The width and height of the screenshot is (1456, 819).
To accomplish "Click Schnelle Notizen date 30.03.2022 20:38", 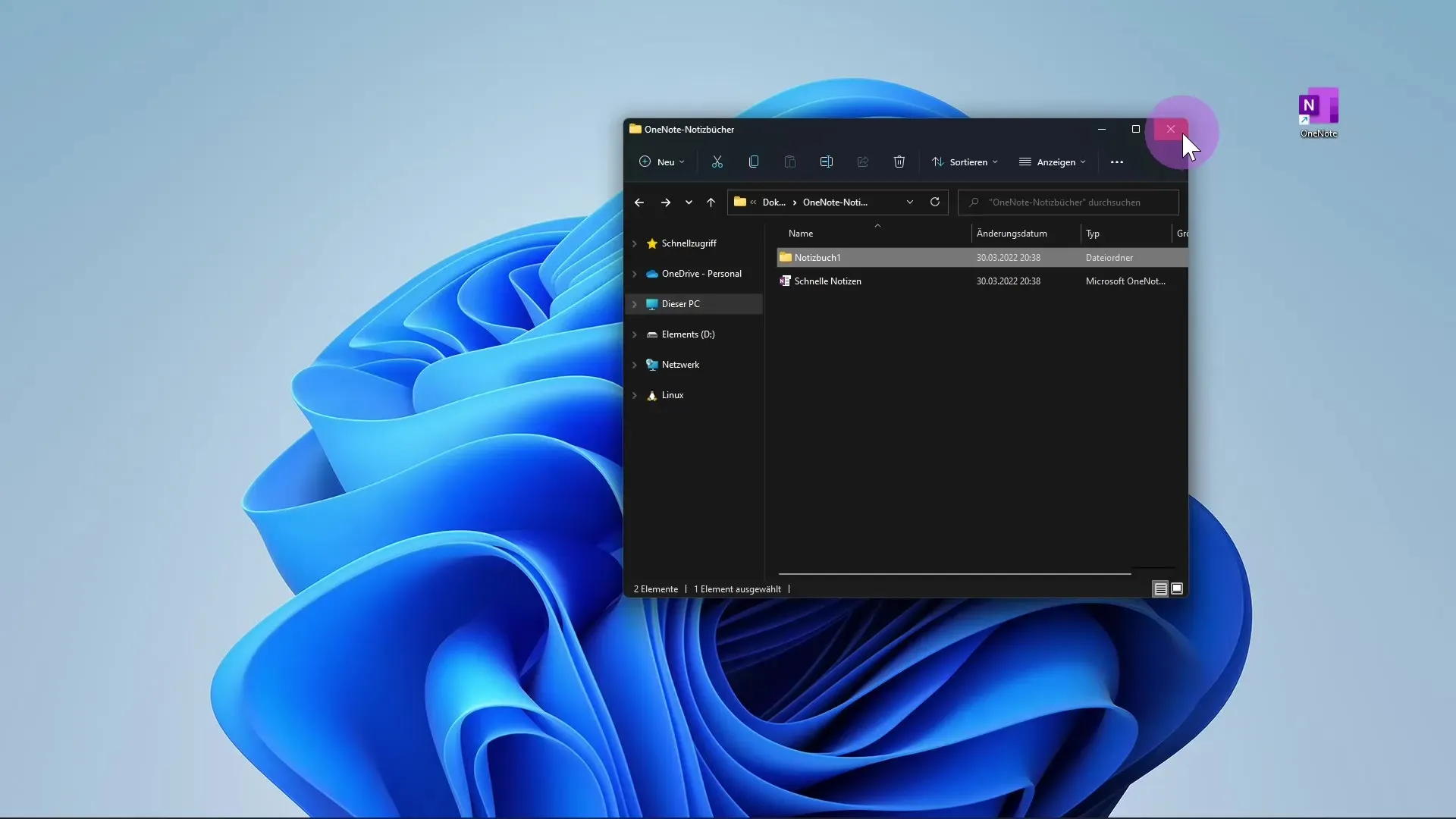I will click(1009, 281).
